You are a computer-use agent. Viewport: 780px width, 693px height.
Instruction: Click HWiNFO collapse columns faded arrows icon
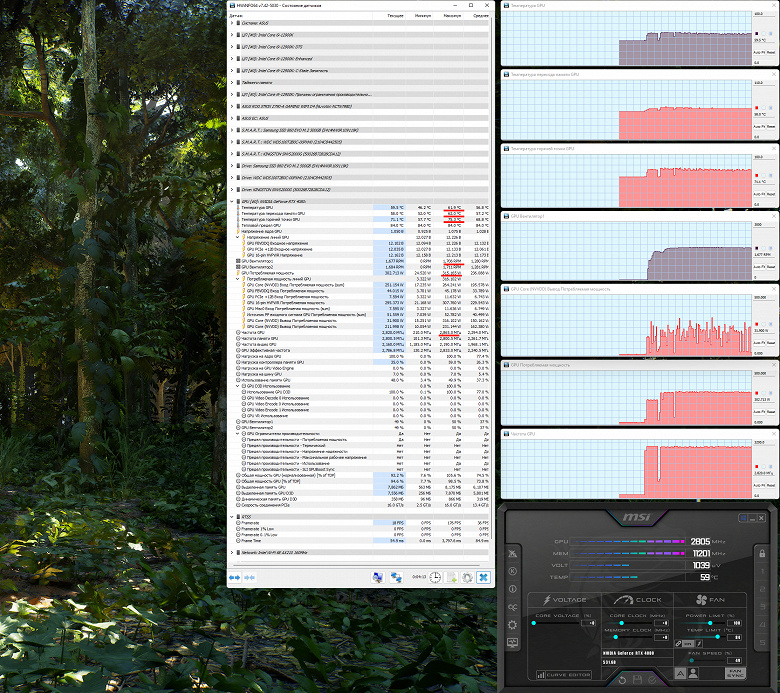[x=250, y=578]
